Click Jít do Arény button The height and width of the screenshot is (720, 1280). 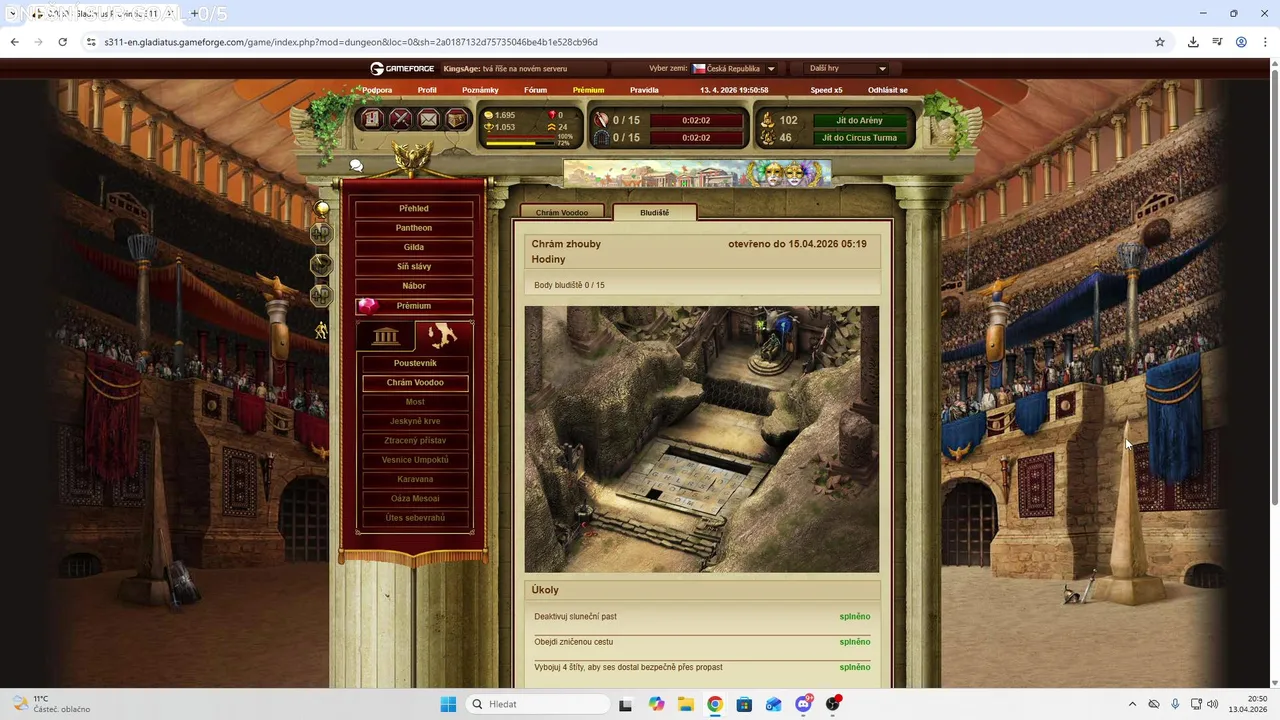[x=860, y=120]
